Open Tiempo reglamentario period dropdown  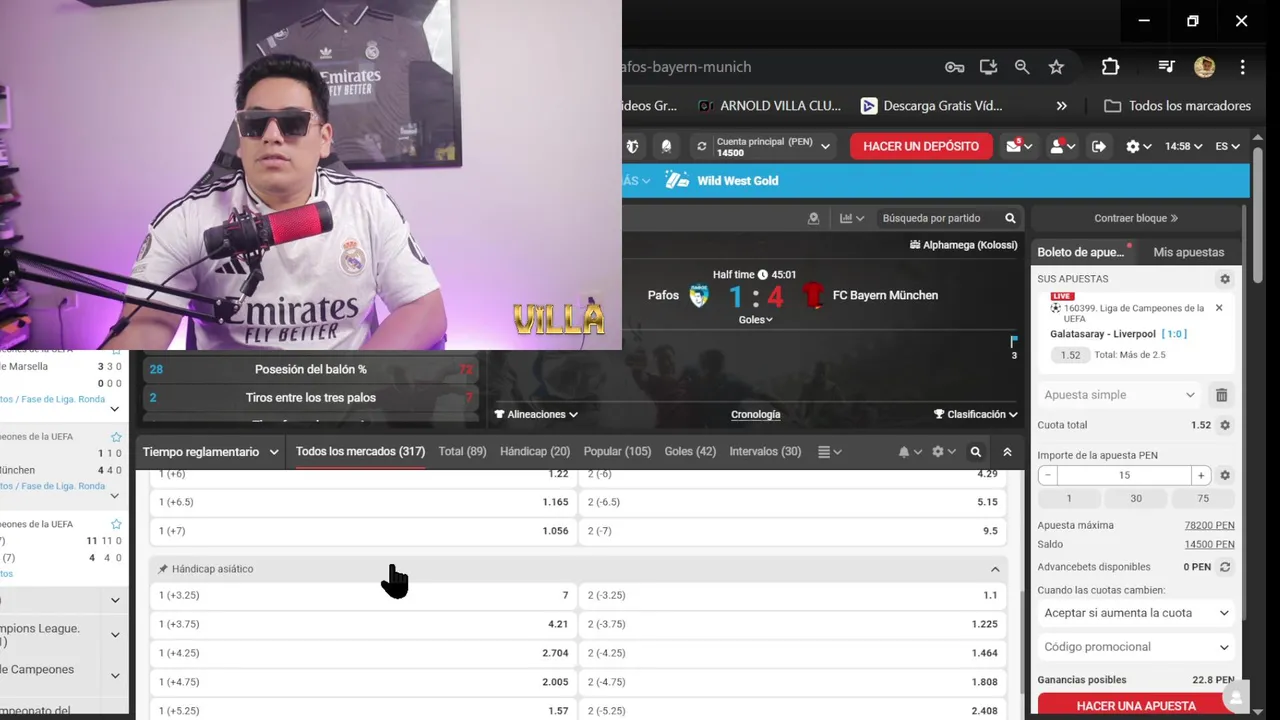tap(211, 452)
